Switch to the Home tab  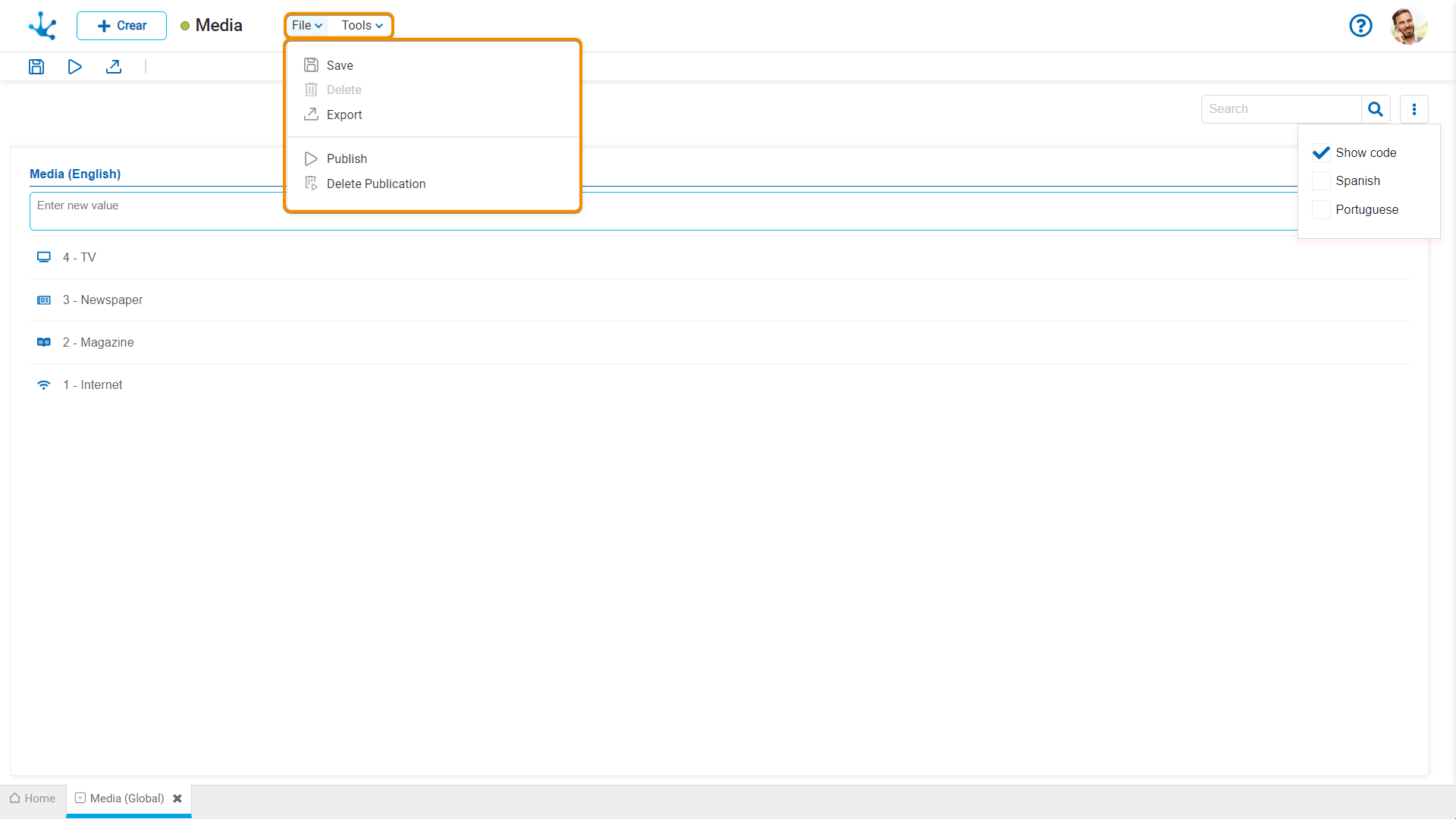(x=33, y=799)
